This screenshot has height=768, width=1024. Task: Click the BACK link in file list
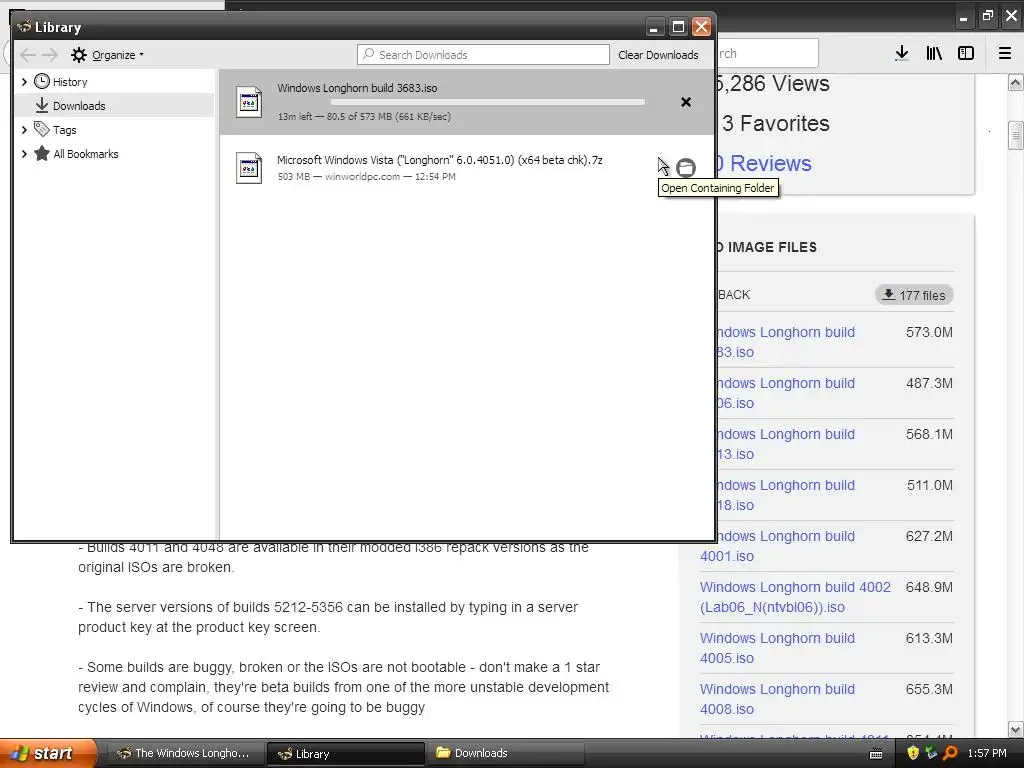coord(733,295)
